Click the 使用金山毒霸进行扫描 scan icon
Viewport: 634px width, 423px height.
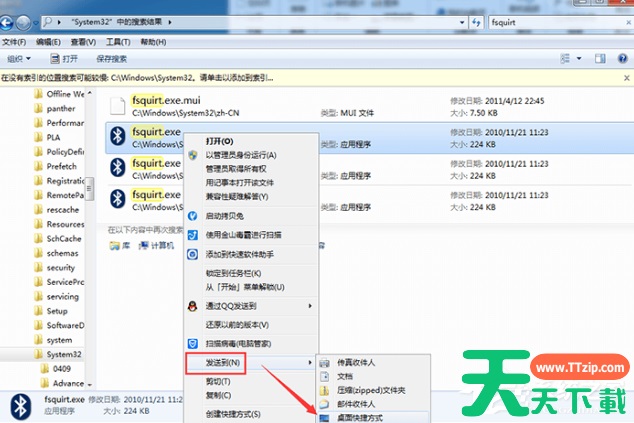192,235
